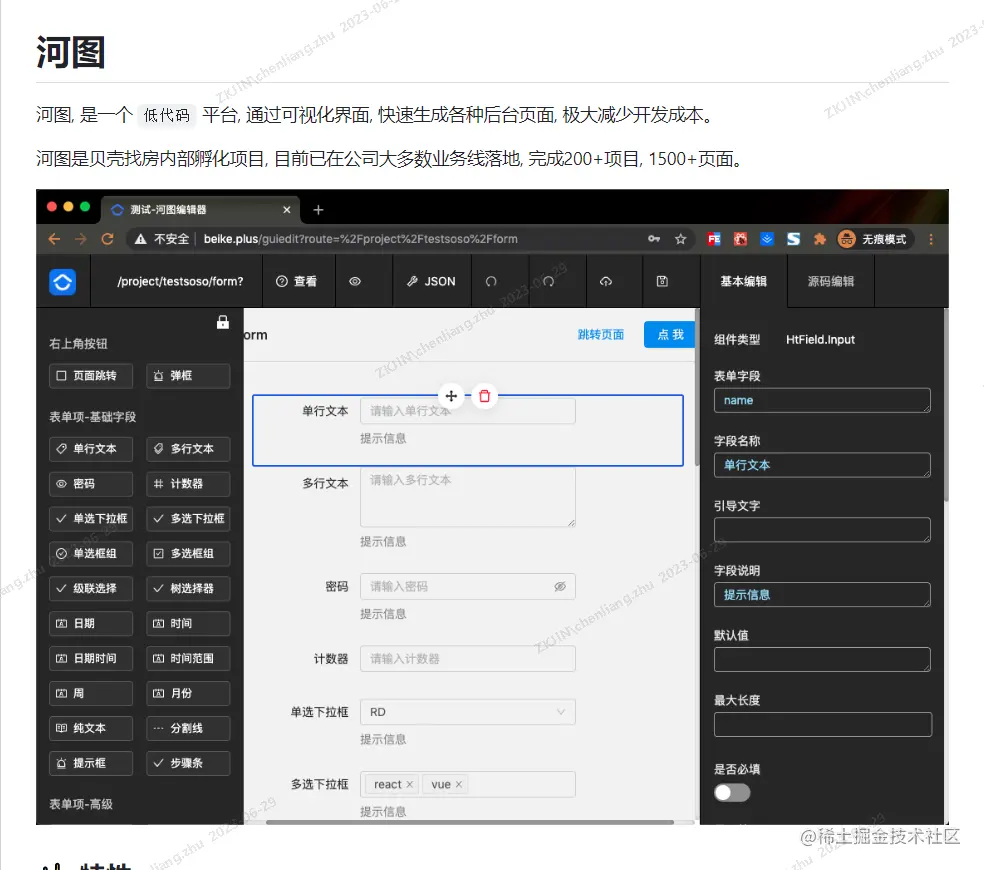Click the 请输入单行文本 input
The image size is (984, 870).
pos(468,411)
